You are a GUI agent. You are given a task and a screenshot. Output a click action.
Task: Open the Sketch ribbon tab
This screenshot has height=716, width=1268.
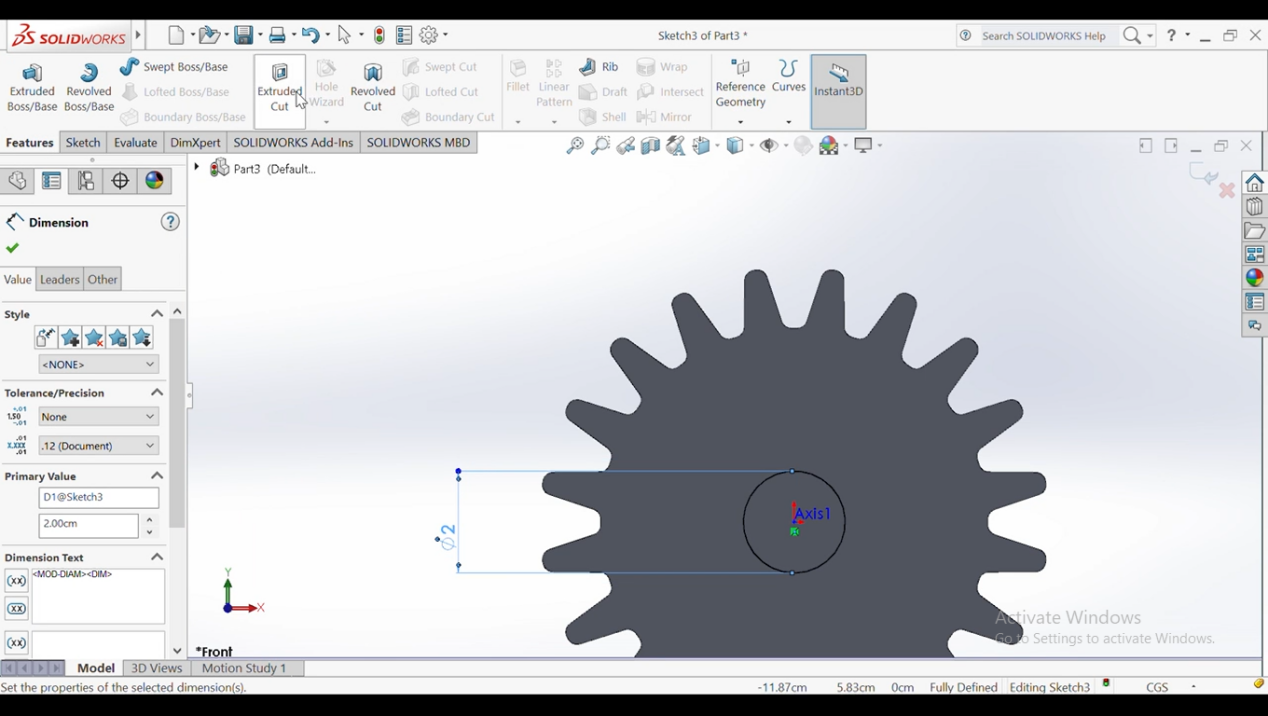83,143
